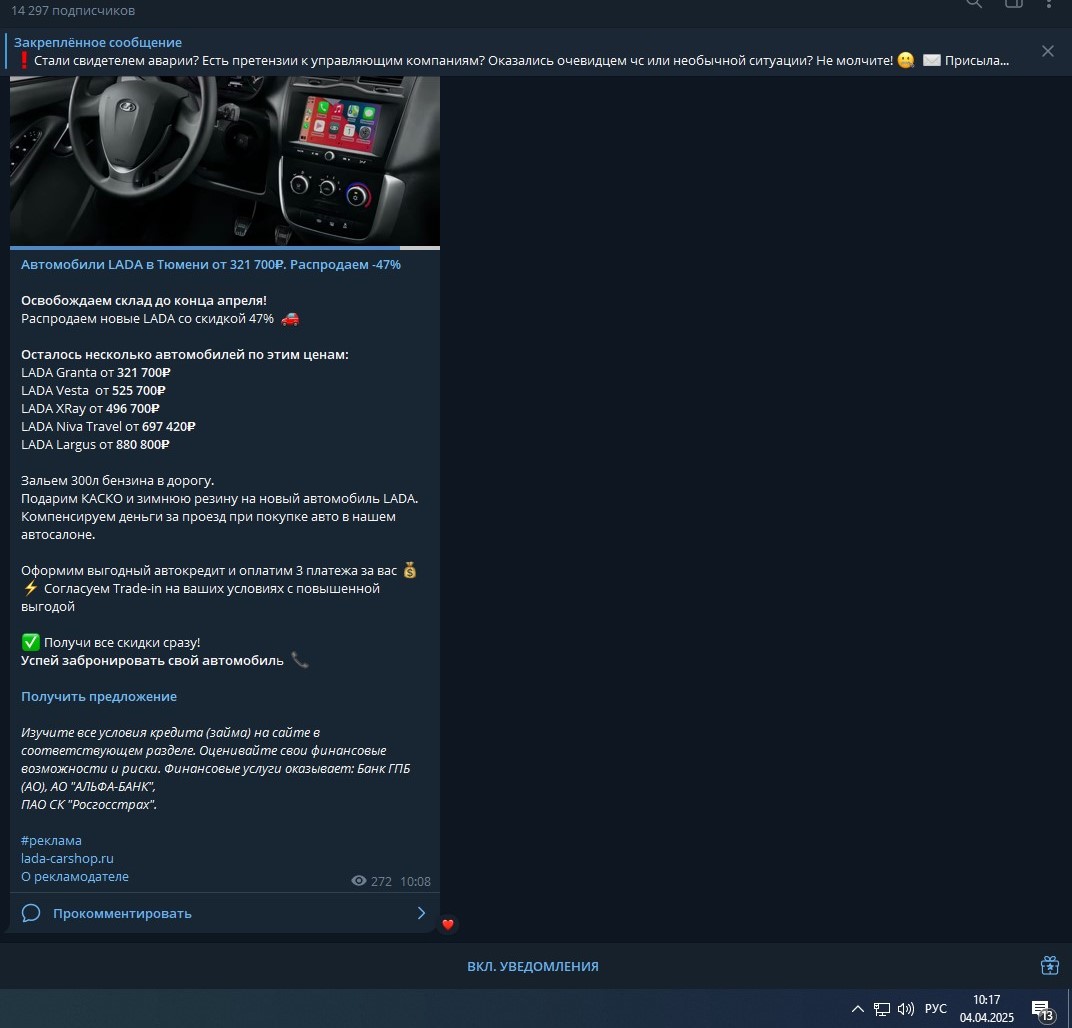Click the message time 10:08
The width and height of the screenshot is (1072, 1028).
tap(416, 882)
